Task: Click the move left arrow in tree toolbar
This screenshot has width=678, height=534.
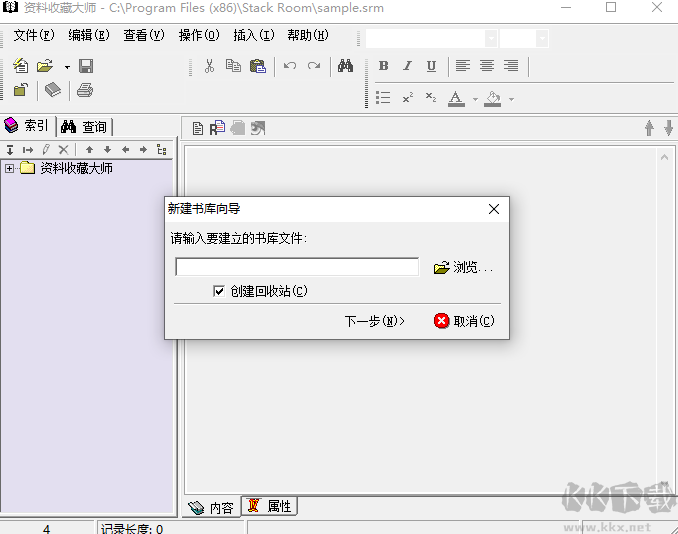Action: click(125, 150)
